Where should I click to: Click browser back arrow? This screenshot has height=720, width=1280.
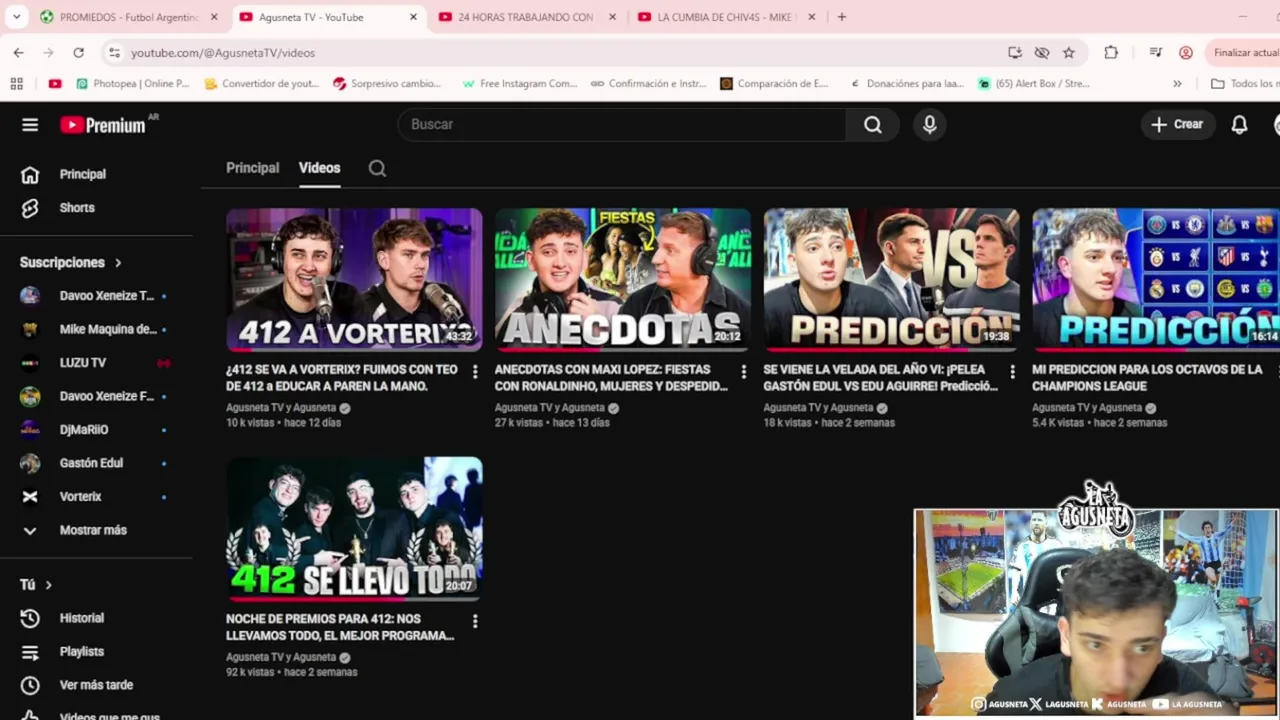click(18, 52)
